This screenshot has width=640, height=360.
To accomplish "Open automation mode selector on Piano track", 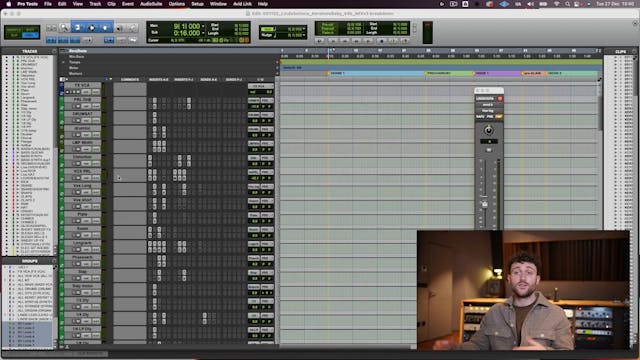I will click(x=96, y=221).
